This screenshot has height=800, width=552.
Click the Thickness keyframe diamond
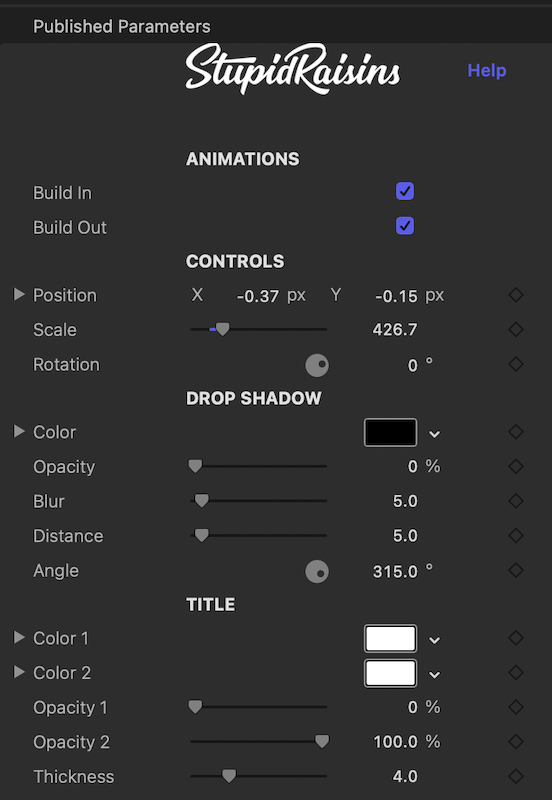516,777
